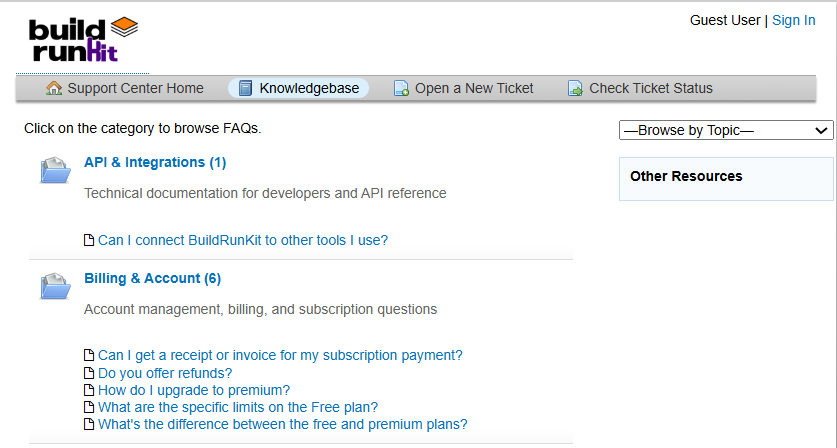Viewport: 837px width, 448px height.
Task: Open 'Do you offer refunds?' FAQ
Action: tap(165, 373)
